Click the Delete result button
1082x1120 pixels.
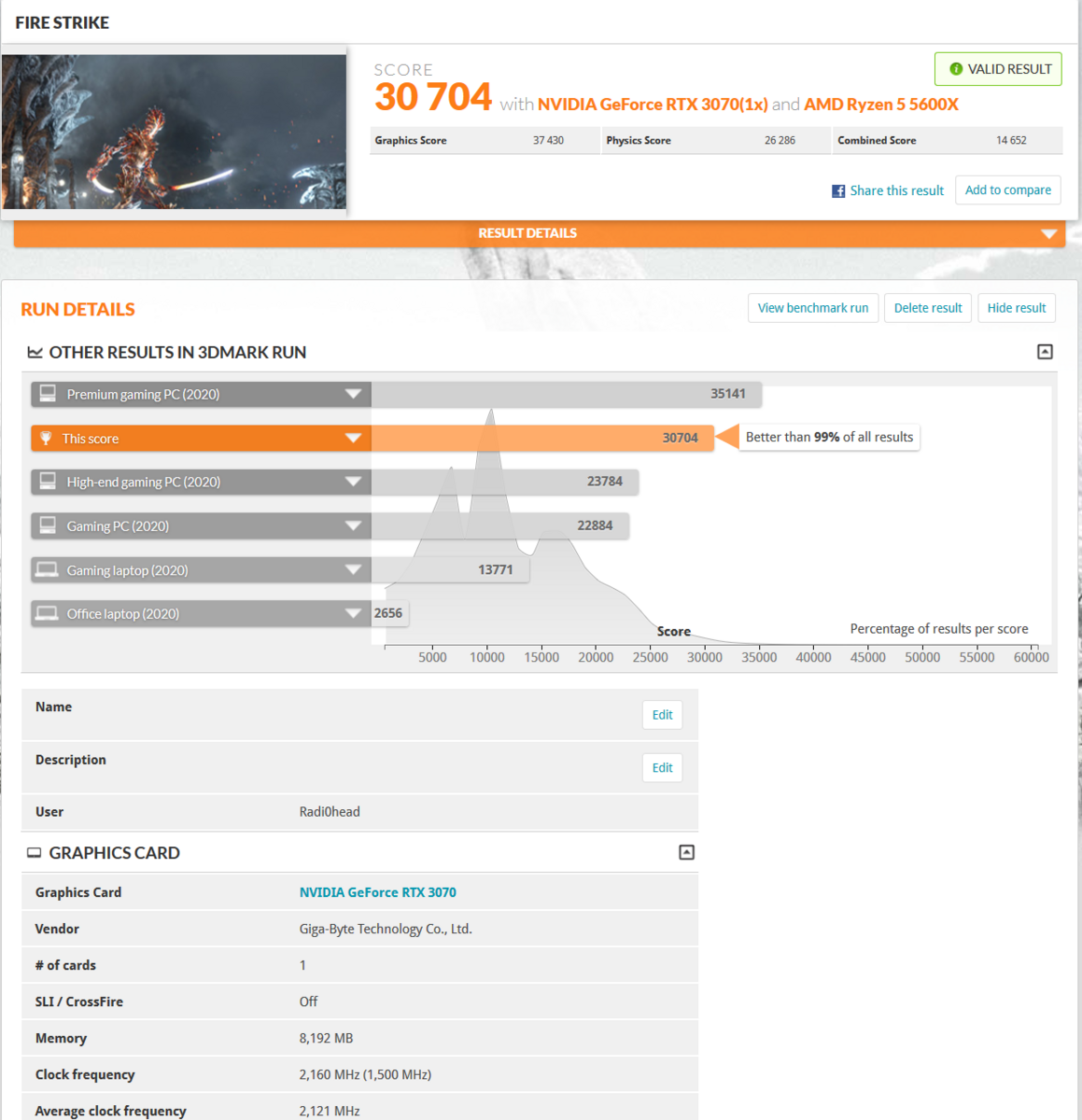928,308
